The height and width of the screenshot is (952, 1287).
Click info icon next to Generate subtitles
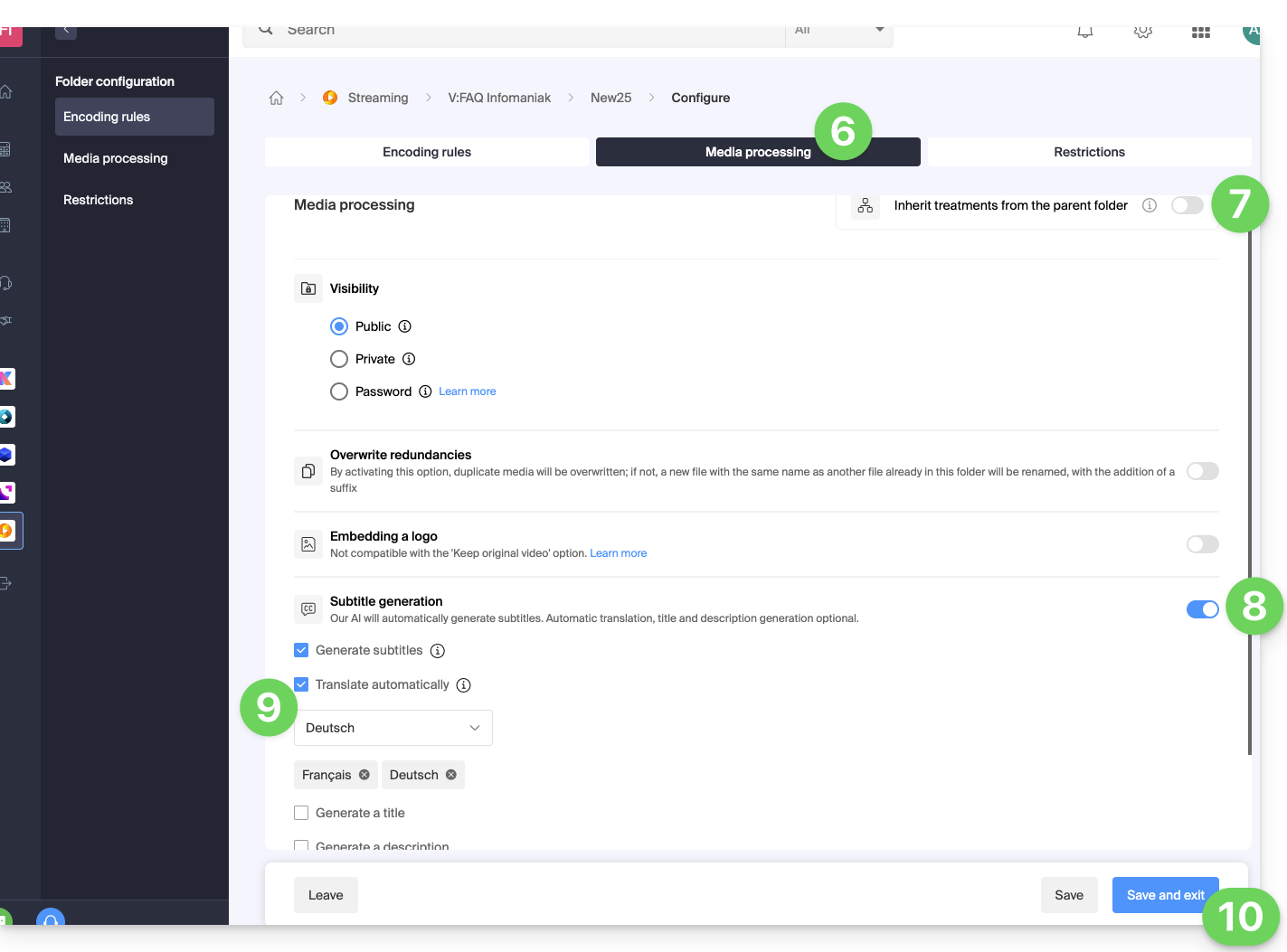(438, 651)
